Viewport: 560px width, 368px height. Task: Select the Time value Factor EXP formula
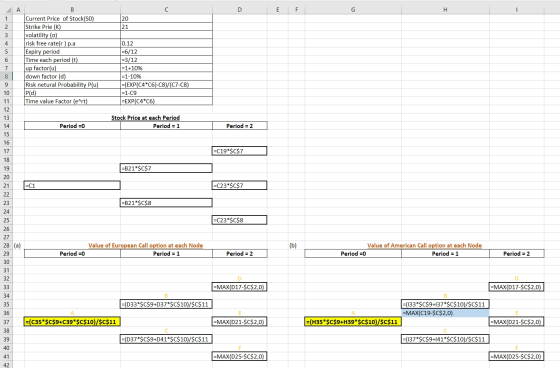coord(166,101)
